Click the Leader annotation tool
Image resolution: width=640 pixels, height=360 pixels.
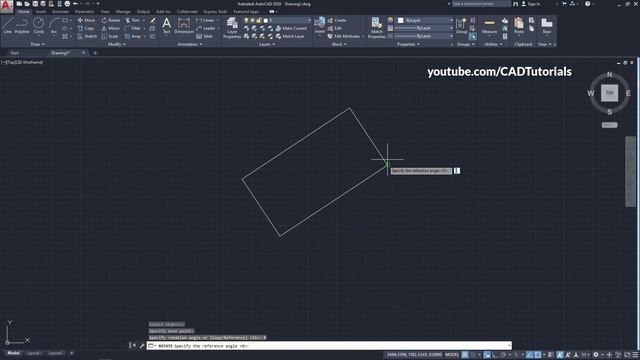(x=206, y=28)
